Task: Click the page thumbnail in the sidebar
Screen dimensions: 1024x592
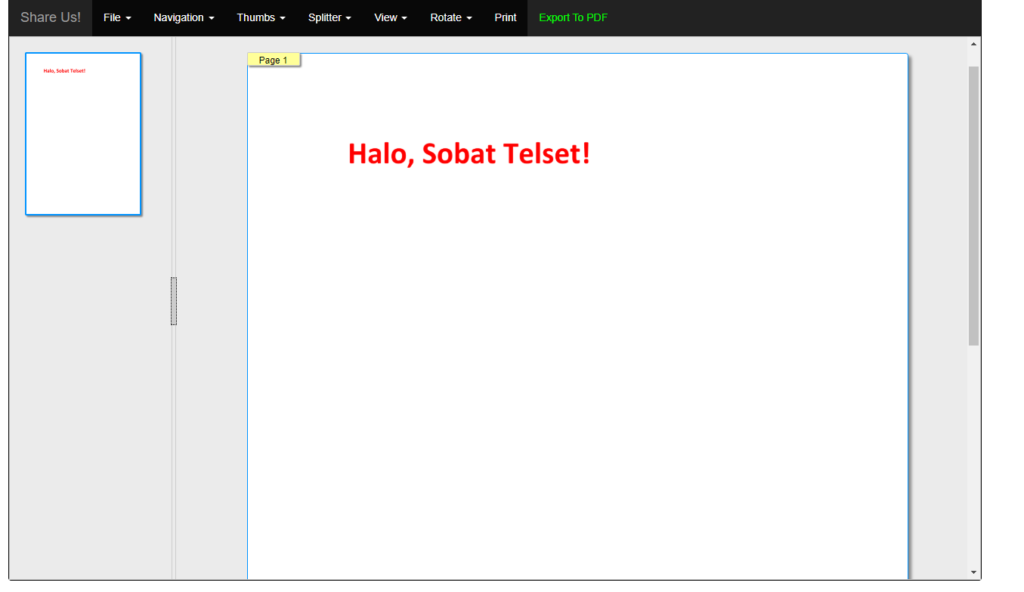Action: click(x=83, y=134)
